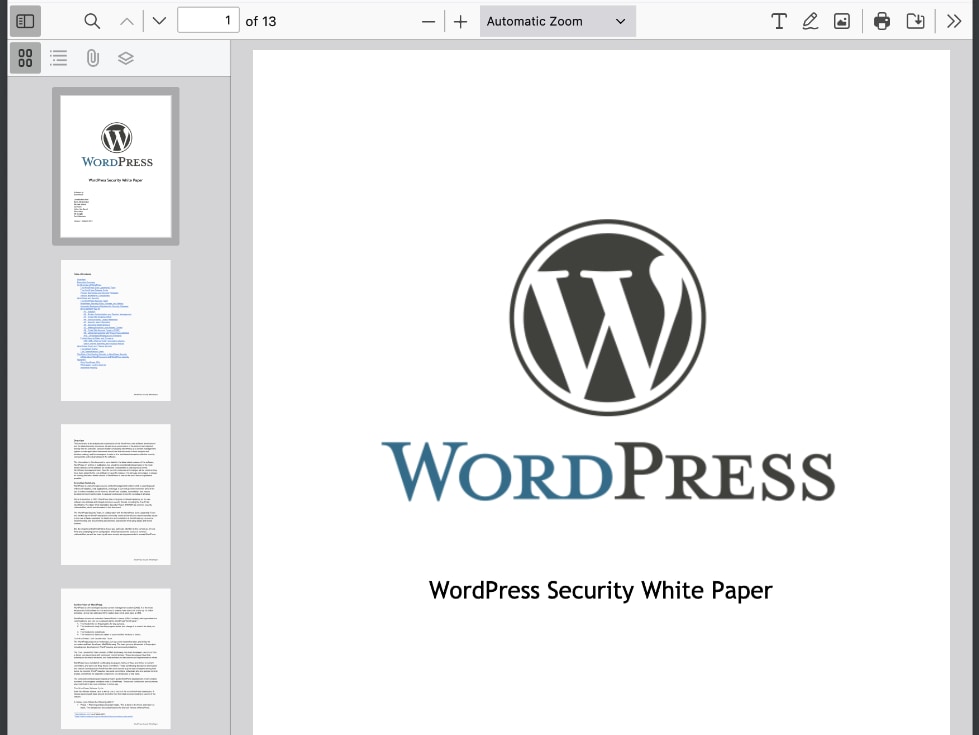The width and height of the screenshot is (979, 735).
Task: Open the find in document search
Action: (x=92, y=21)
